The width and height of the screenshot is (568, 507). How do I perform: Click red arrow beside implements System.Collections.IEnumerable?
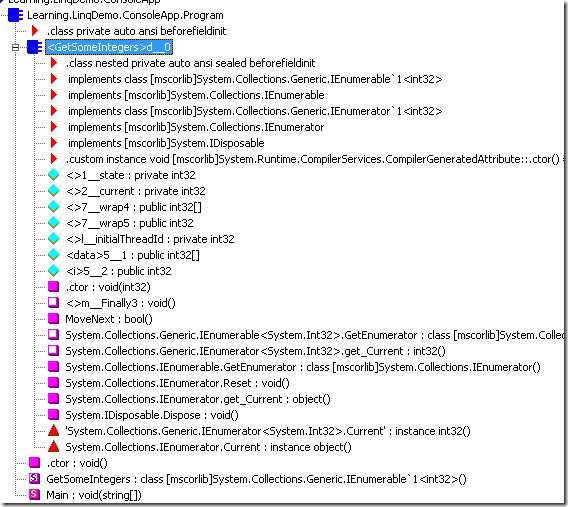click(x=54, y=95)
